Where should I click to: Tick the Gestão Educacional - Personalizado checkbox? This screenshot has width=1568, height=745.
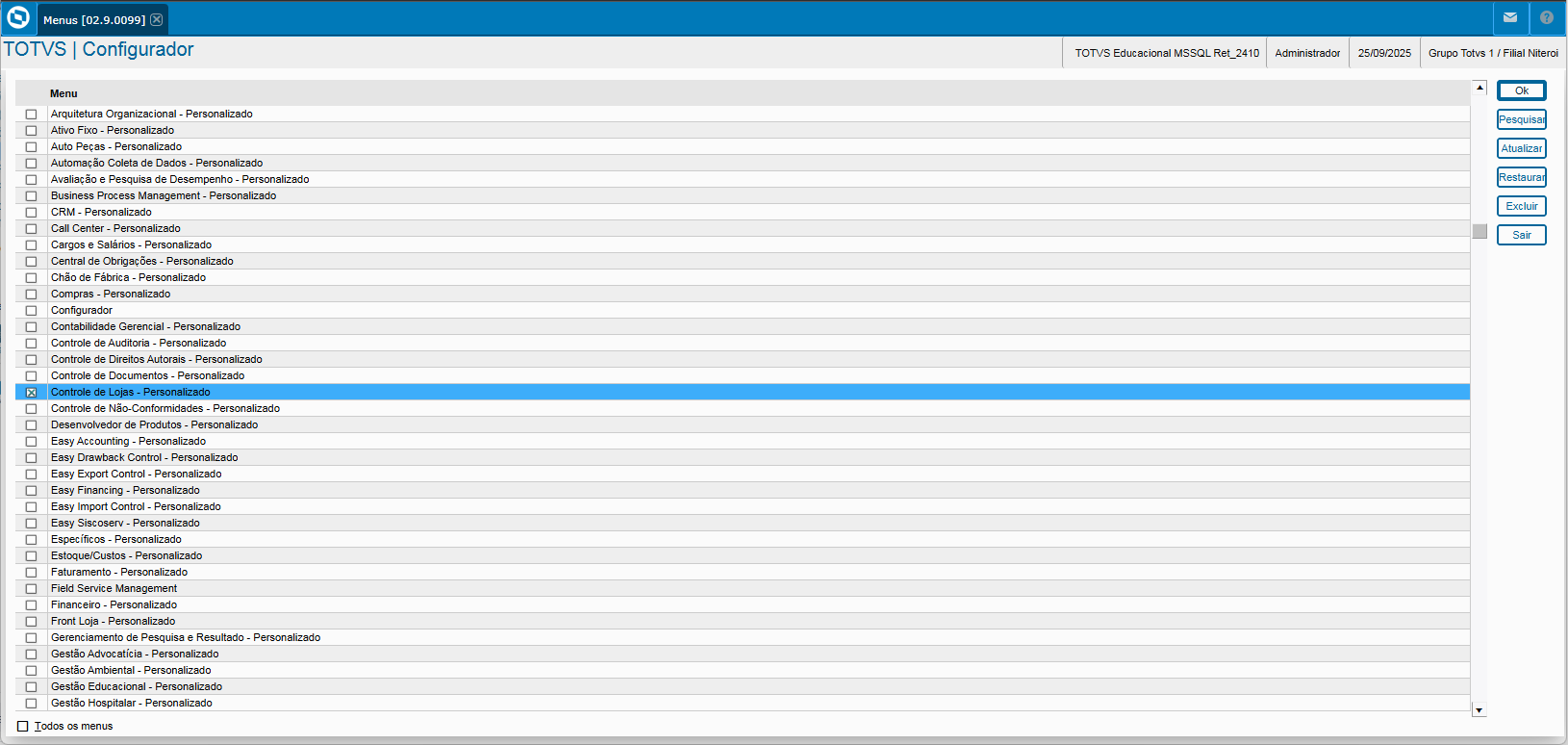pos(31,687)
